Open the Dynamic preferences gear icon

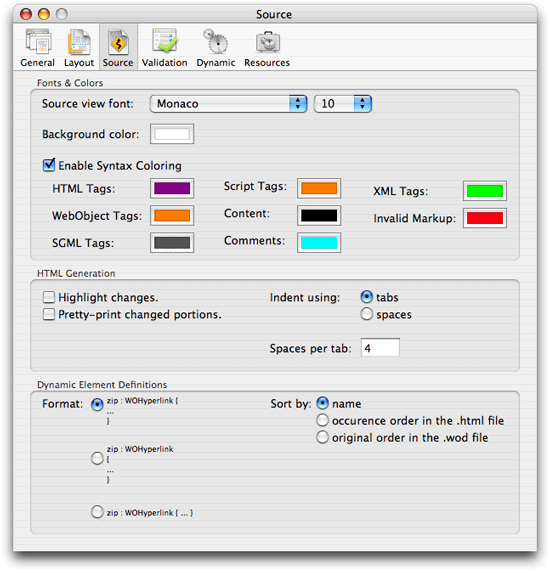tap(216, 41)
